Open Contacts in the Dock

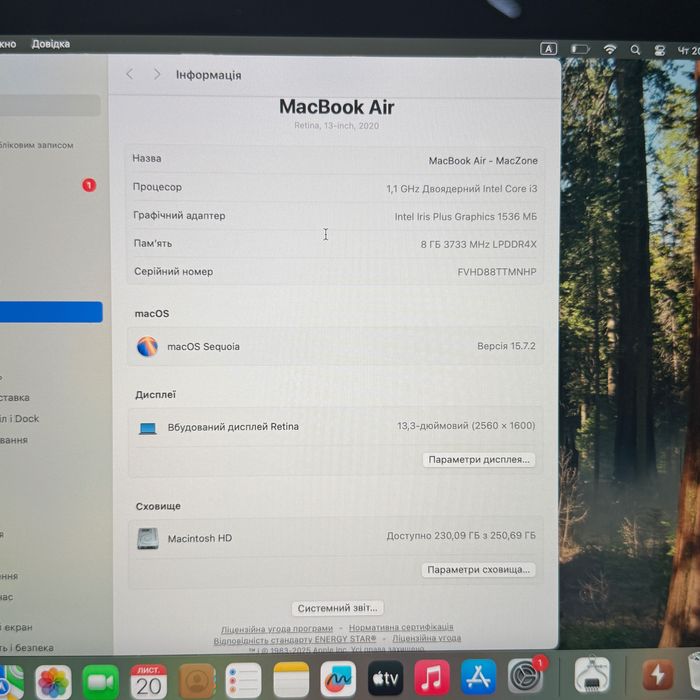(197, 681)
